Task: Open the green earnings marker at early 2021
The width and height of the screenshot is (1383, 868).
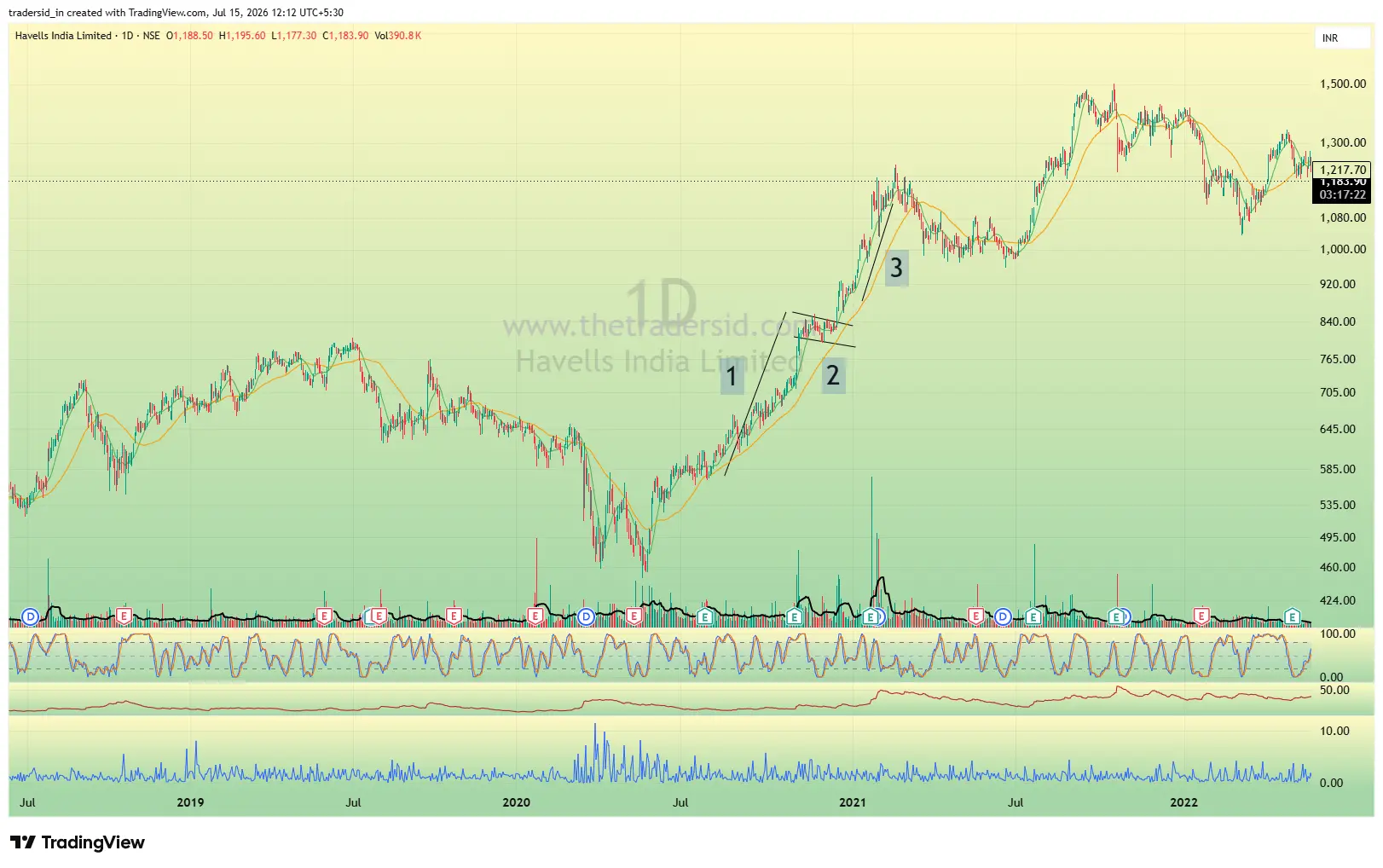Action: pyautogui.click(x=871, y=616)
